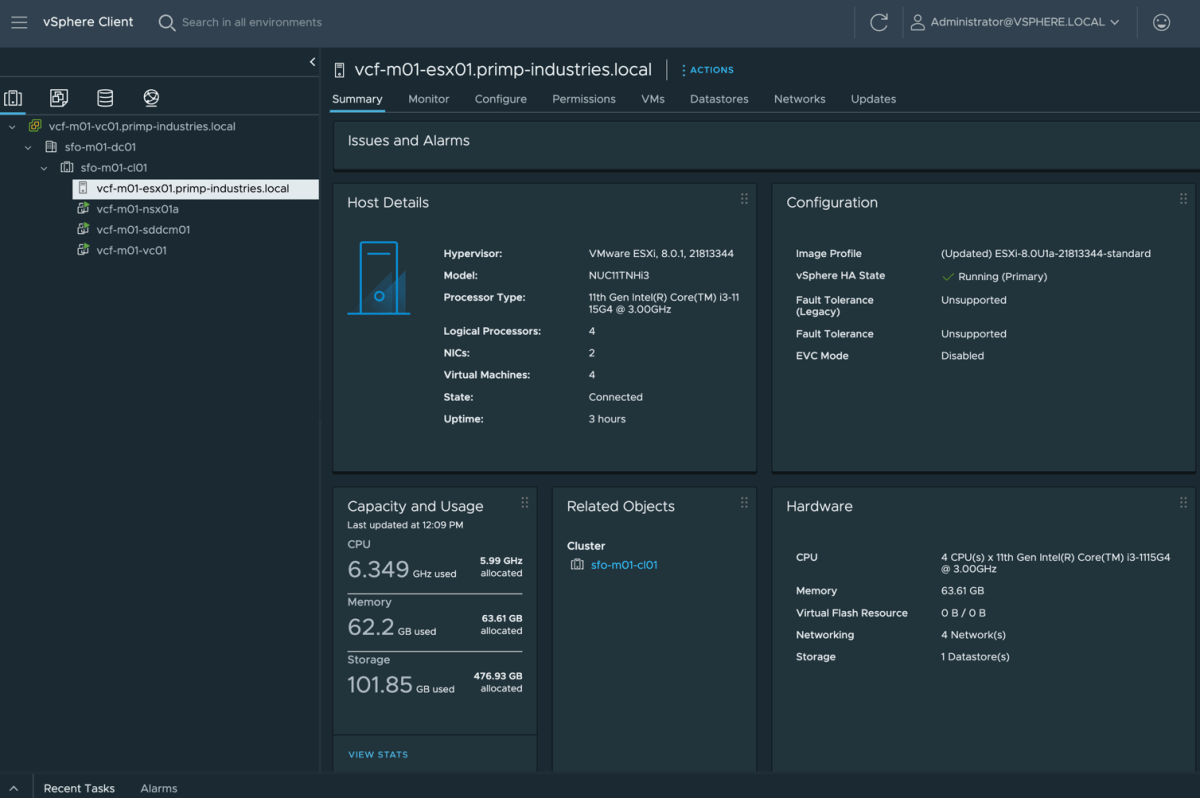Open the Recent Tasks bottom tab
This screenshot has height=798, width=1200.
click(x=79, y=788)
